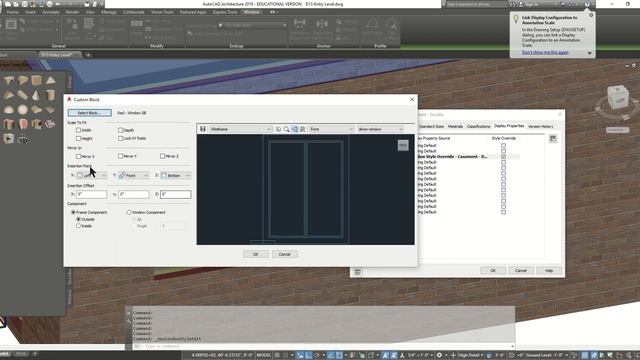This screenshot has width=640, height=360.
Task: Open the Wireframe visual style dropdown
Action: [240, 129]
